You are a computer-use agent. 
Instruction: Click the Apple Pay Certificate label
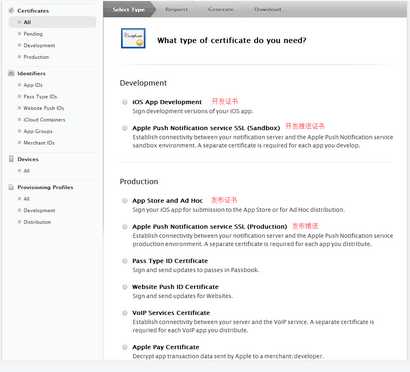(x=166, y=347)
